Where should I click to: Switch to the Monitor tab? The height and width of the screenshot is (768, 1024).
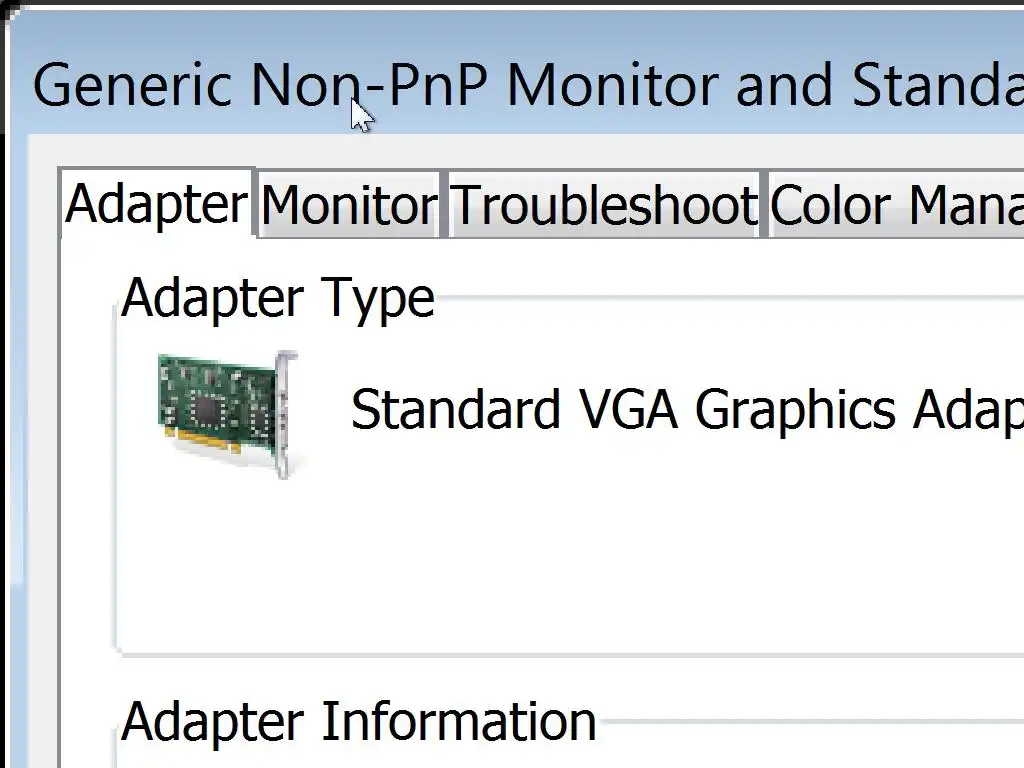[348, 206]
